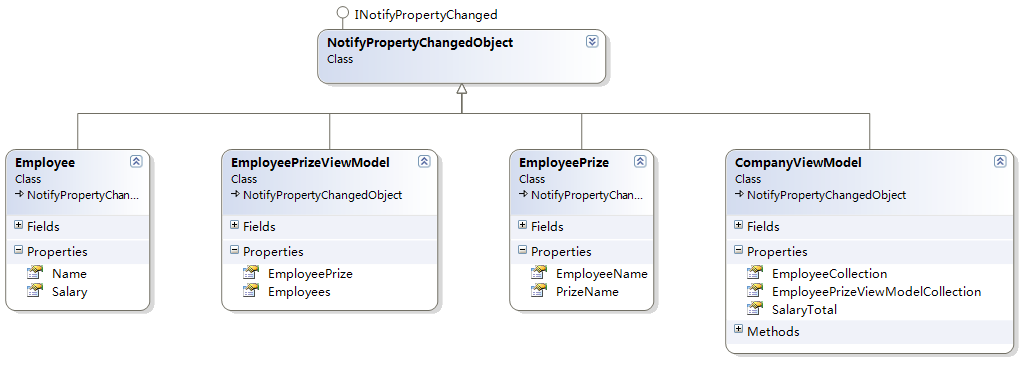Expand Fields section in CompanyViewModel
Image resolution: width=1024 pixels, height=372 pixels.
[x=739, y=225]
